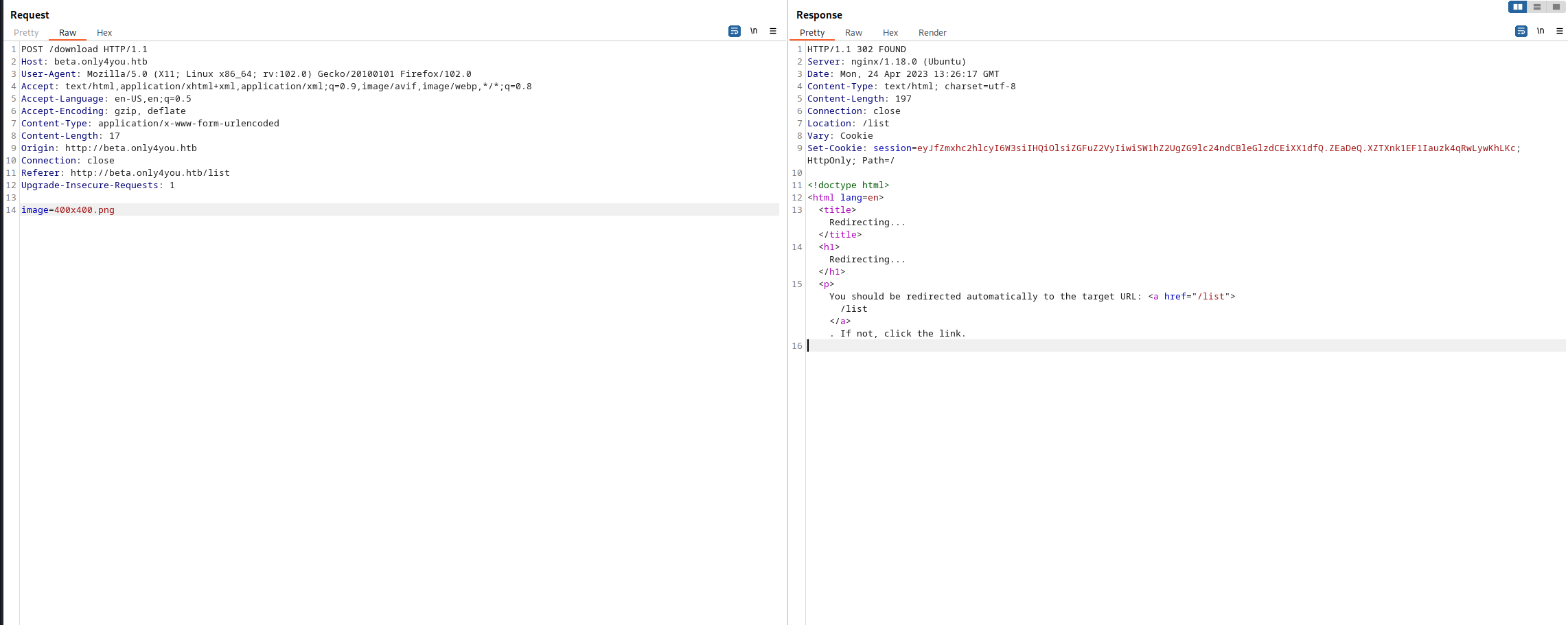Viewport: 1568px width, 625px height.
Task: Switch Request view to the Pretty tab
Action: 26,33
